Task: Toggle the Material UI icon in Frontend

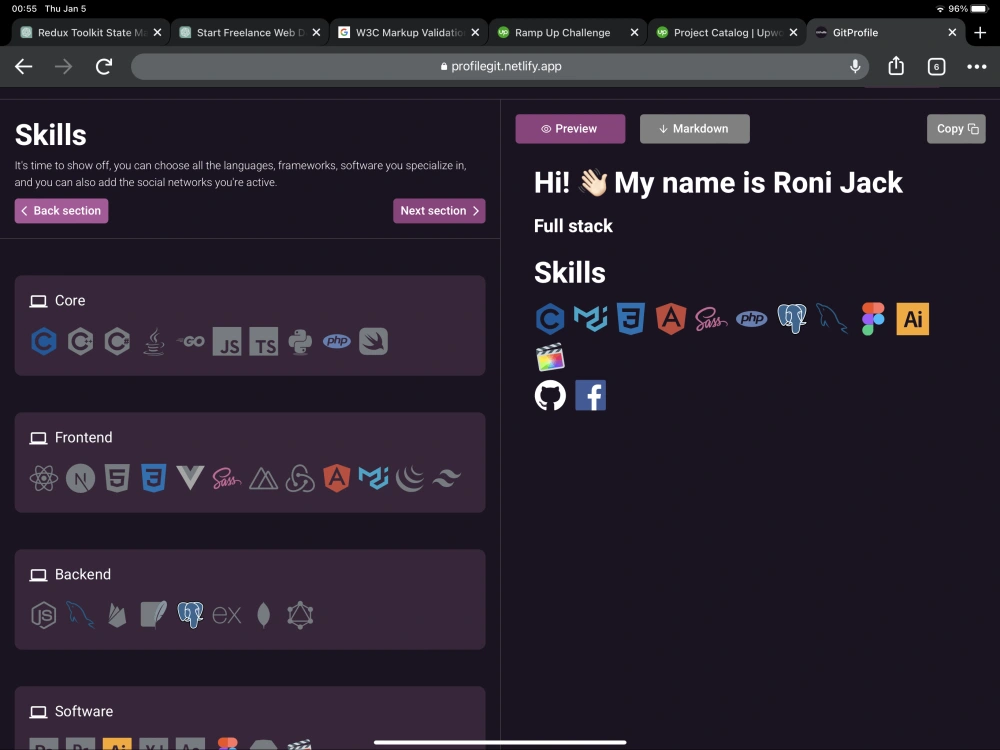Action: click(x=373, y=478)
